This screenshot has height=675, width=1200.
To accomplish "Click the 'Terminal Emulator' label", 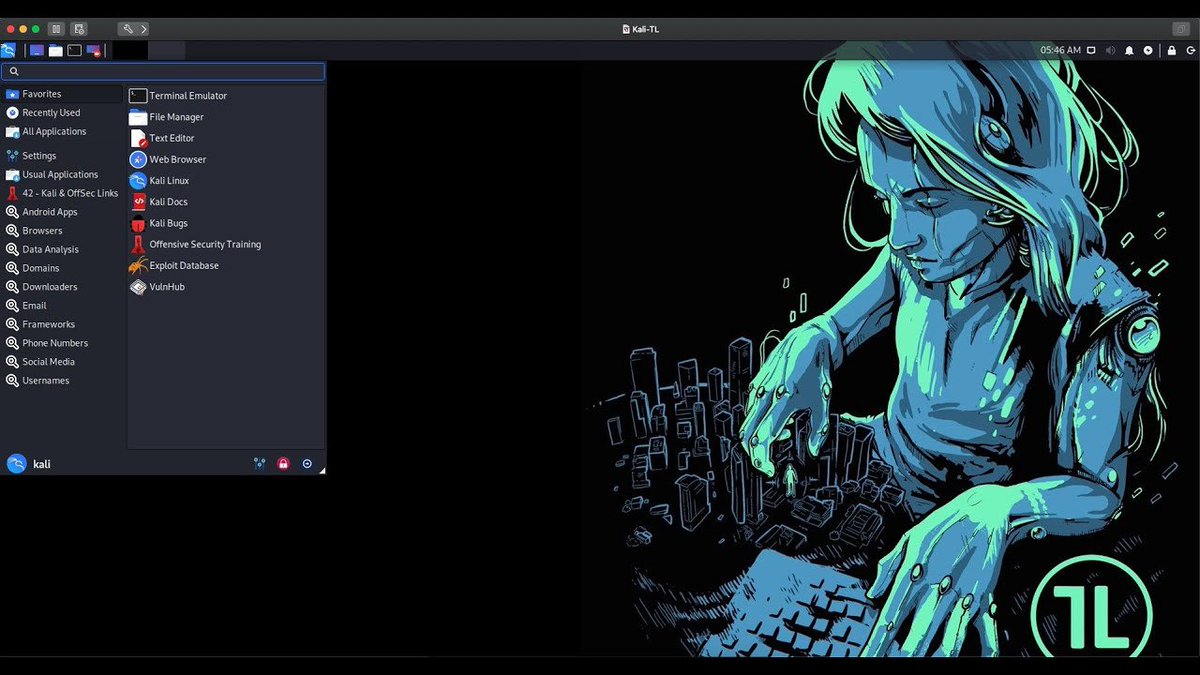I will click(x=188, y=96).
